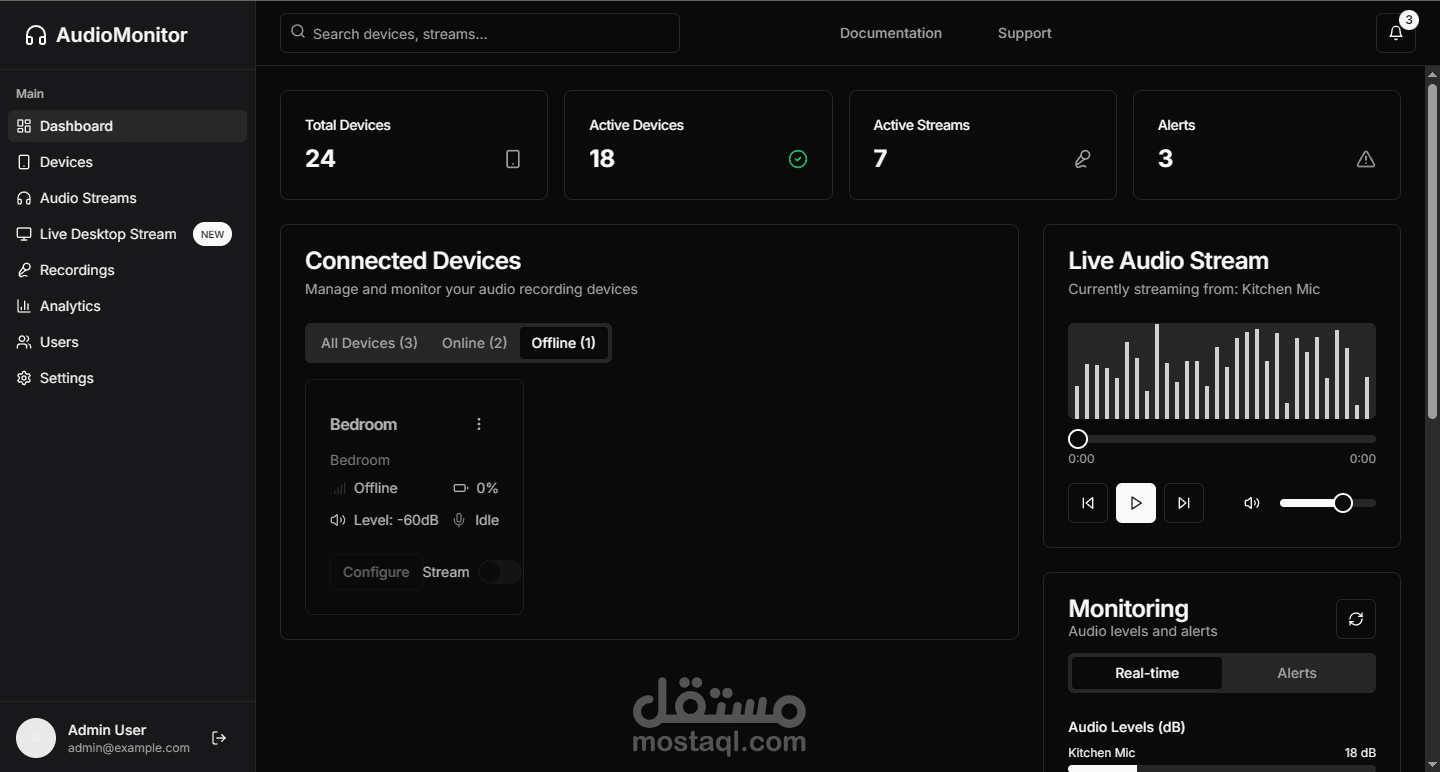Click the Live Desktop Stream monitor icon
1440x772 pixels.
pos(24,234)
